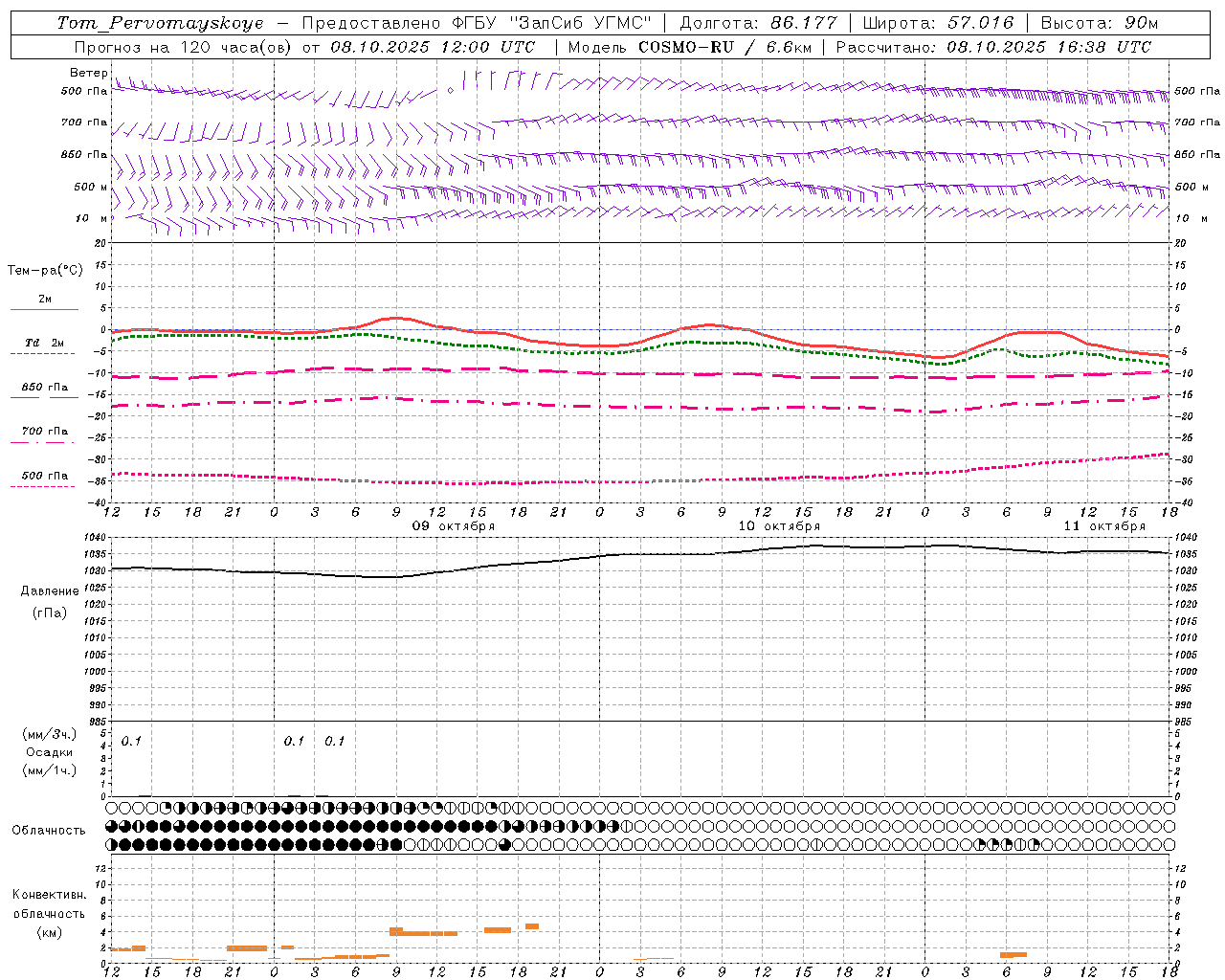Click the 10 октября date label
The image size is (1225, 980).
tap(778, 526)
